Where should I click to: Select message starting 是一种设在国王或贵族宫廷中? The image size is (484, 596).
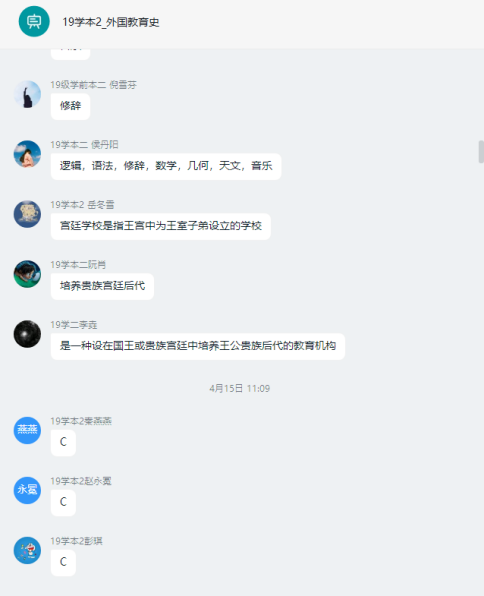click(x=198, y=346)
